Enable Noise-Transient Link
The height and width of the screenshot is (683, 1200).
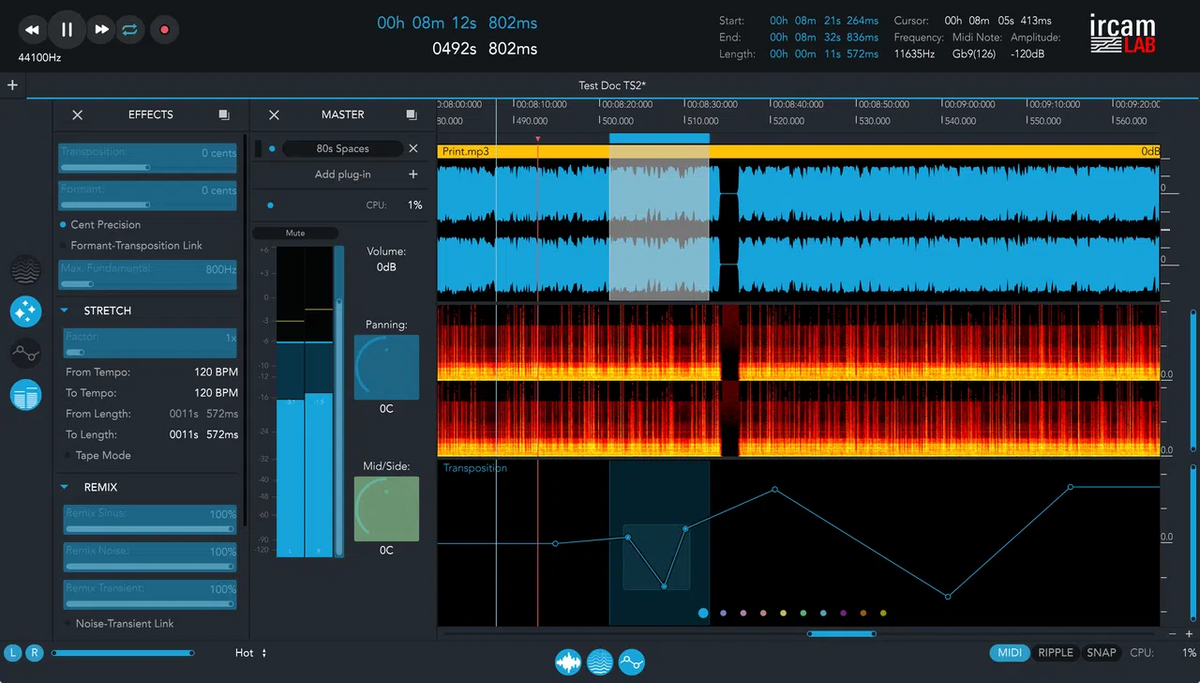pos(68,623)
